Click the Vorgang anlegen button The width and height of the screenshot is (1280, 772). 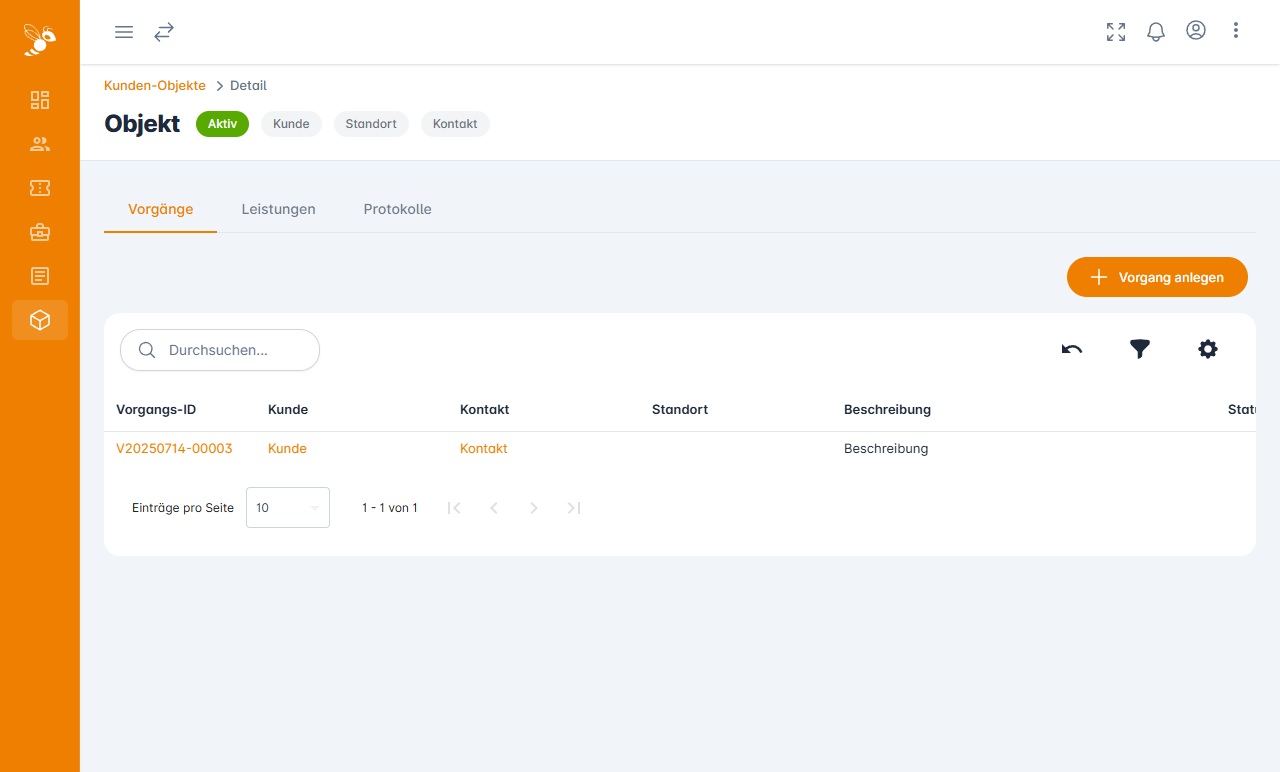[x=1157, y=277]
